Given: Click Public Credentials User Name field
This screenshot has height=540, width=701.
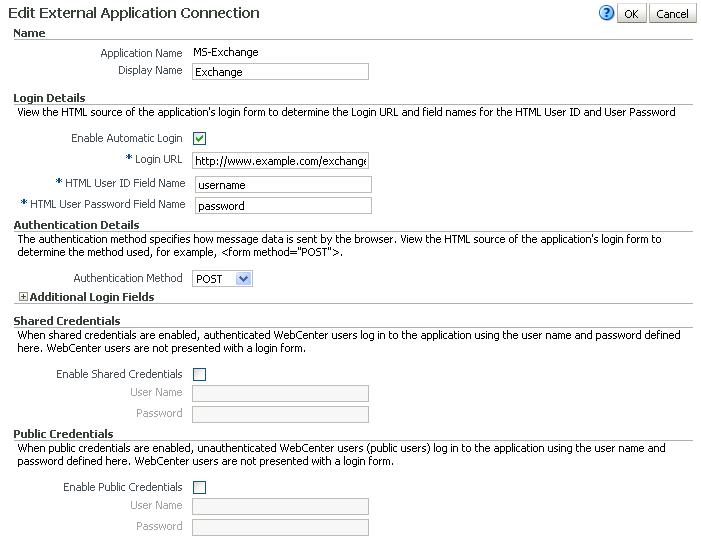Looking at the screenshot, I should [280, 506].
